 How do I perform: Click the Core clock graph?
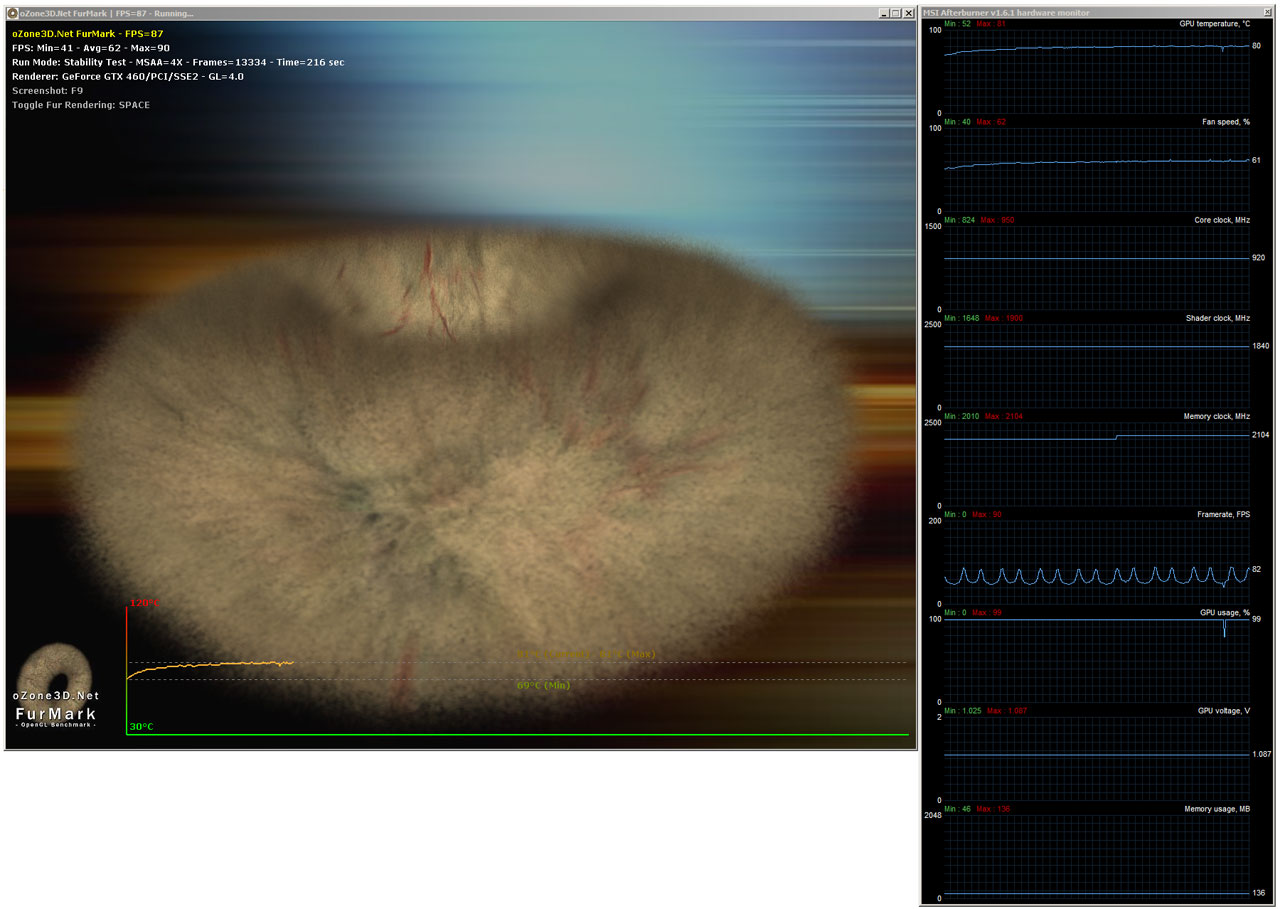[1095, 267]
